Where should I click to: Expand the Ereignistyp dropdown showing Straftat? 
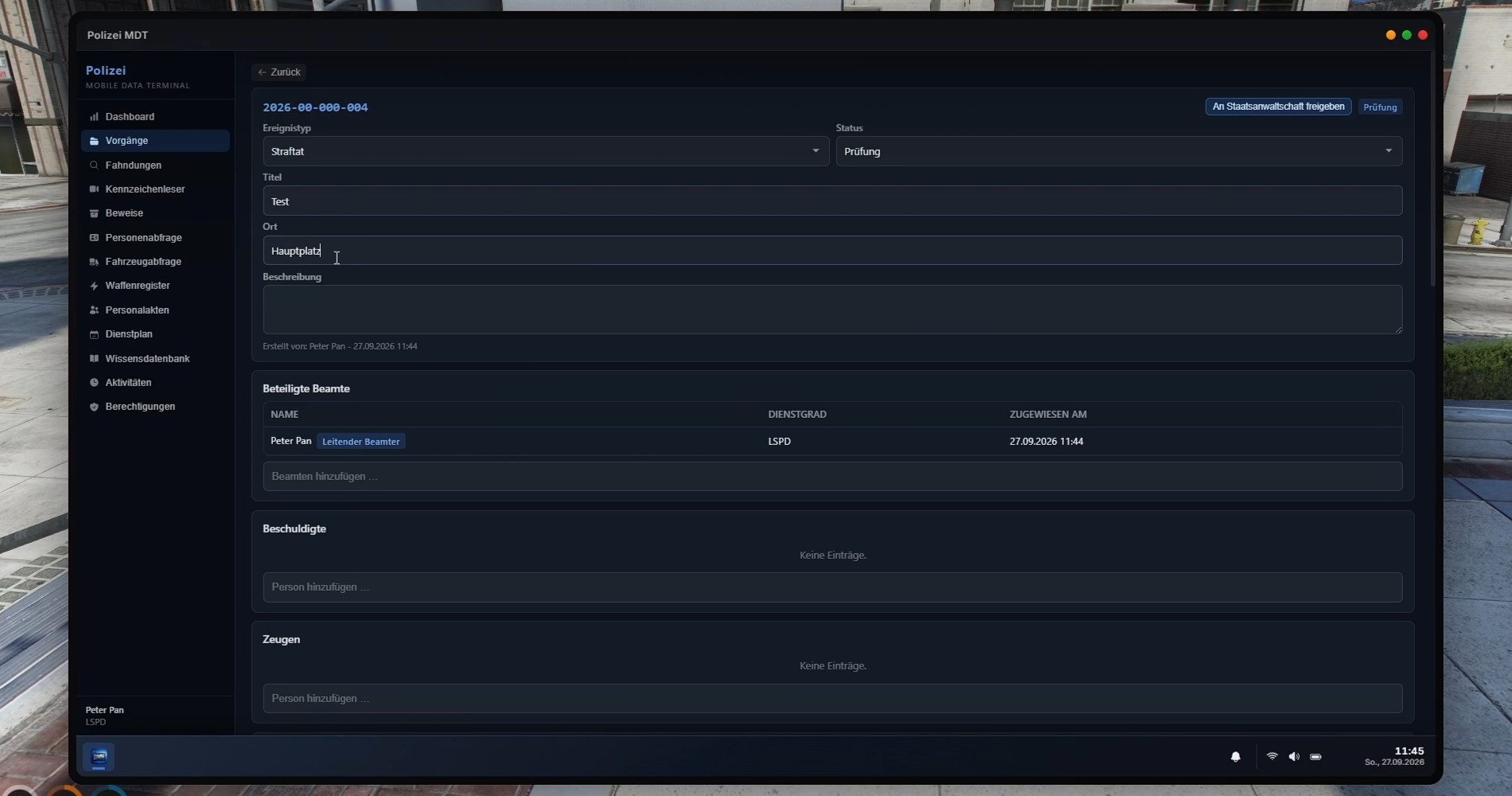[x=546, y=151]
